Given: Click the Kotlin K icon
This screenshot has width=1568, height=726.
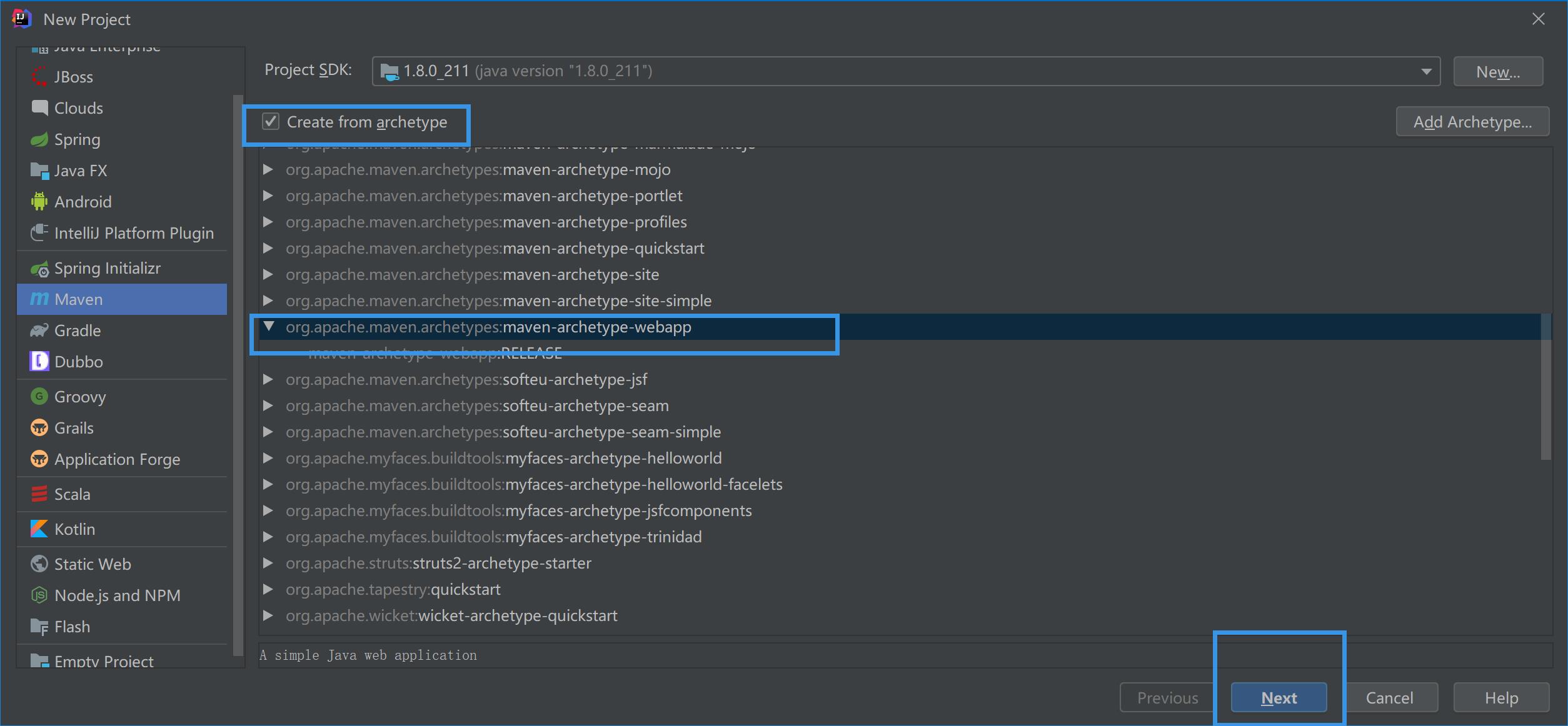Looking at the screenshot, I should 39,529.
